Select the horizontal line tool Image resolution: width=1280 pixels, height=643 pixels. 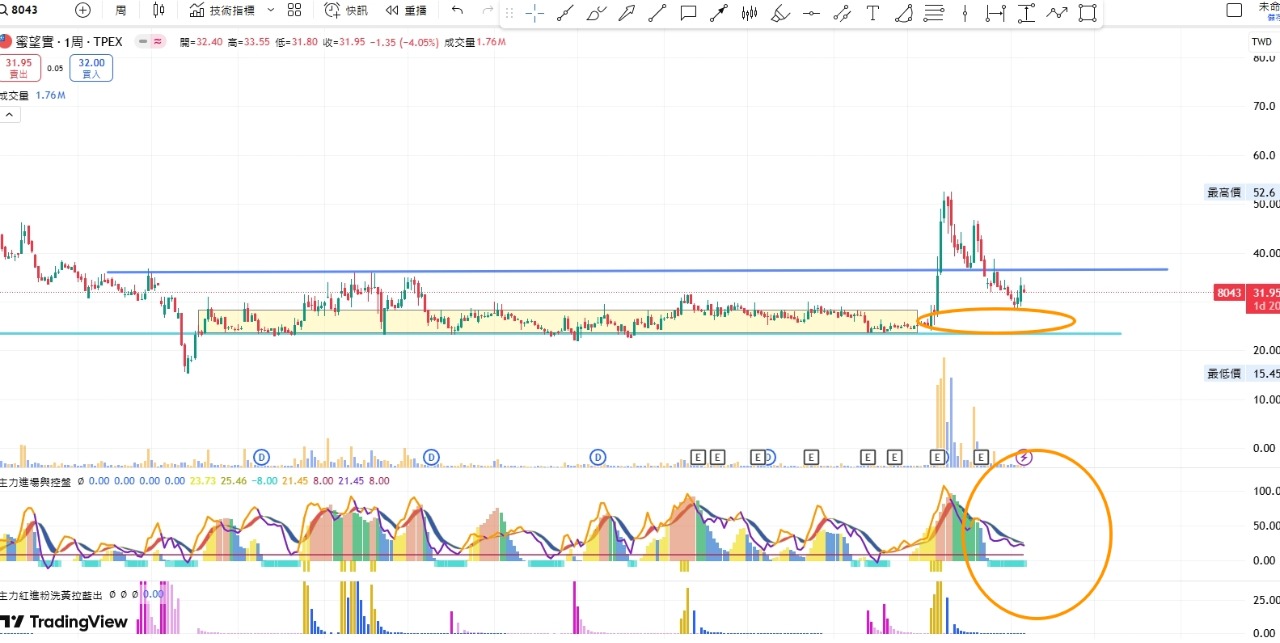coord(811,13)
